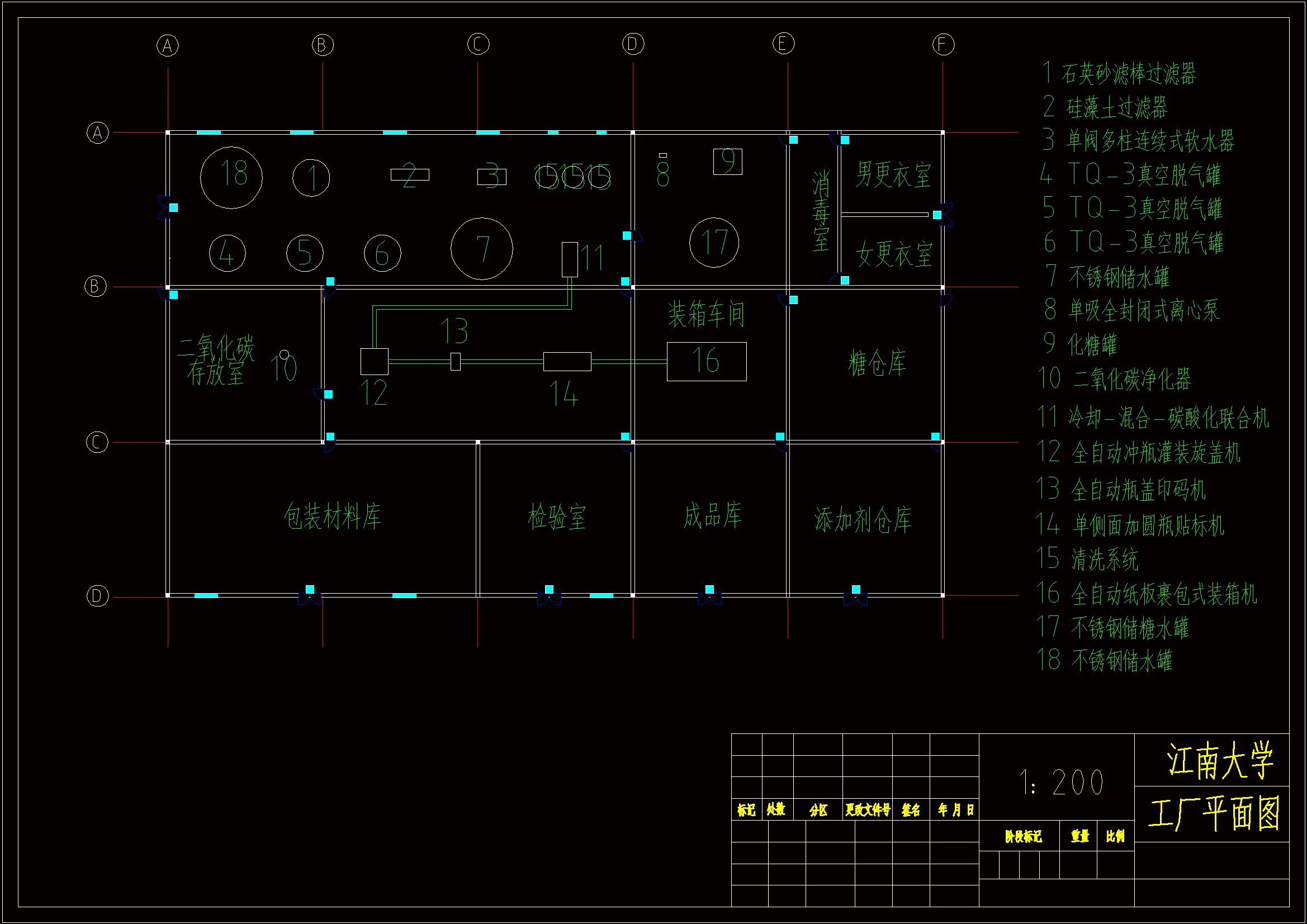Click the circular tank symbol numbered 17

click(x=714, y=243)
